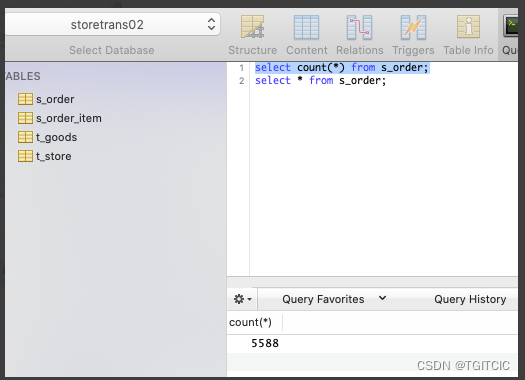Click the t_store table icon
The image size is (525, 380).
(x=25, y=156)
